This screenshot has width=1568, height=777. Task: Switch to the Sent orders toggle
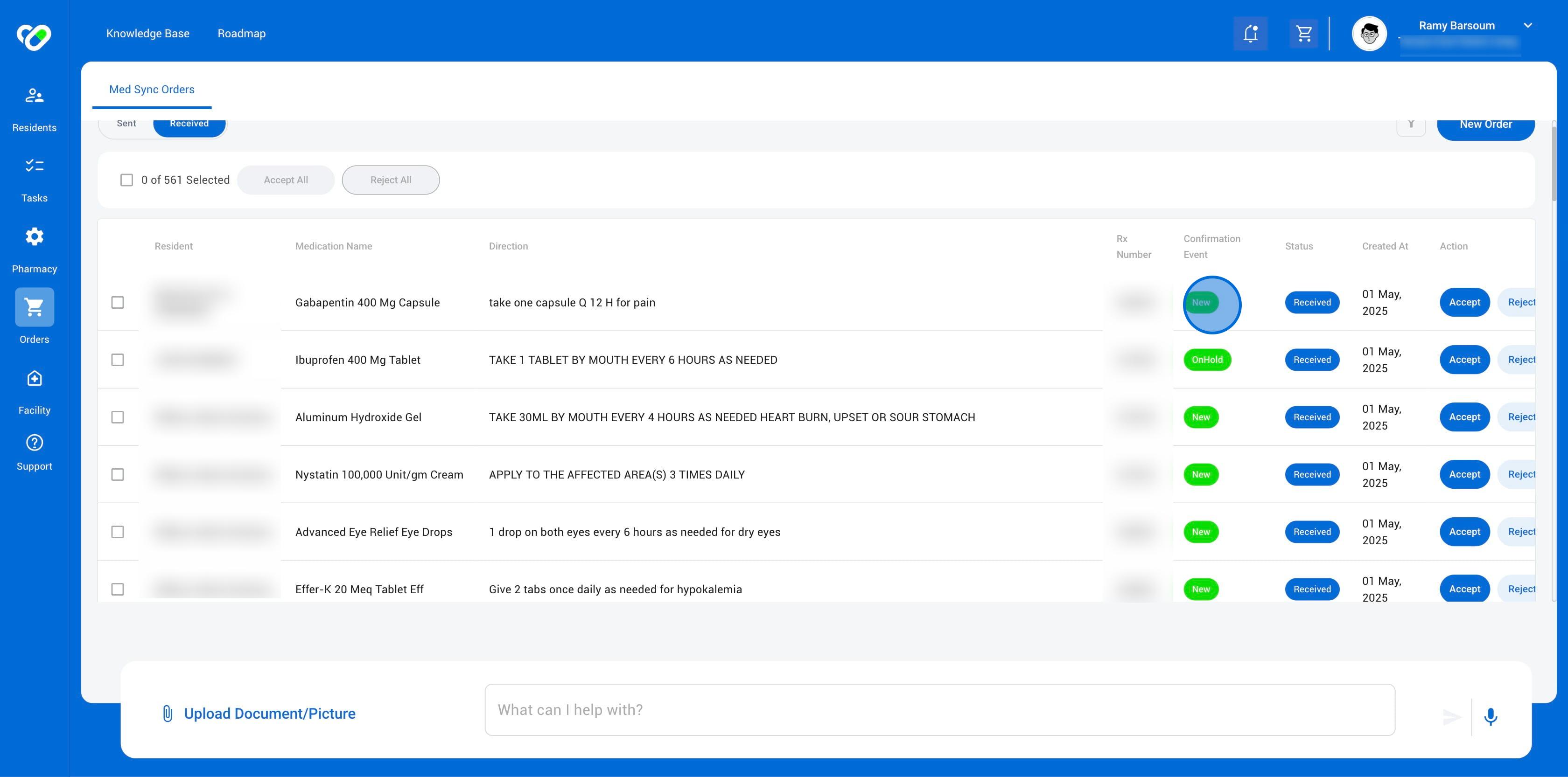pos(126,124)
